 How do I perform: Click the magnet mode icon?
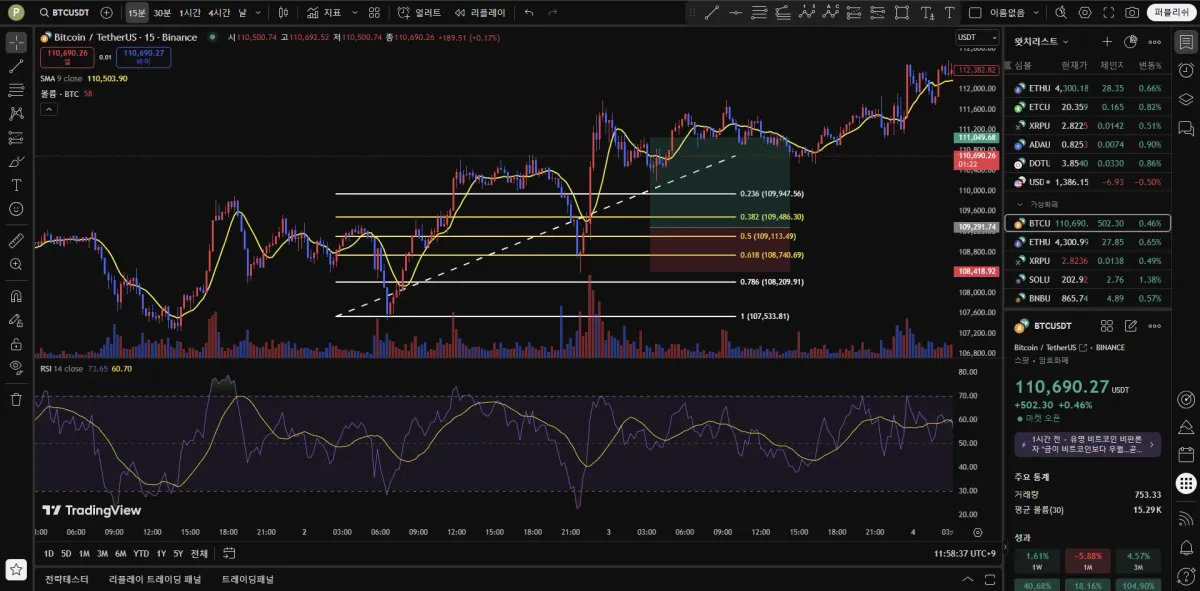(16, 296)
